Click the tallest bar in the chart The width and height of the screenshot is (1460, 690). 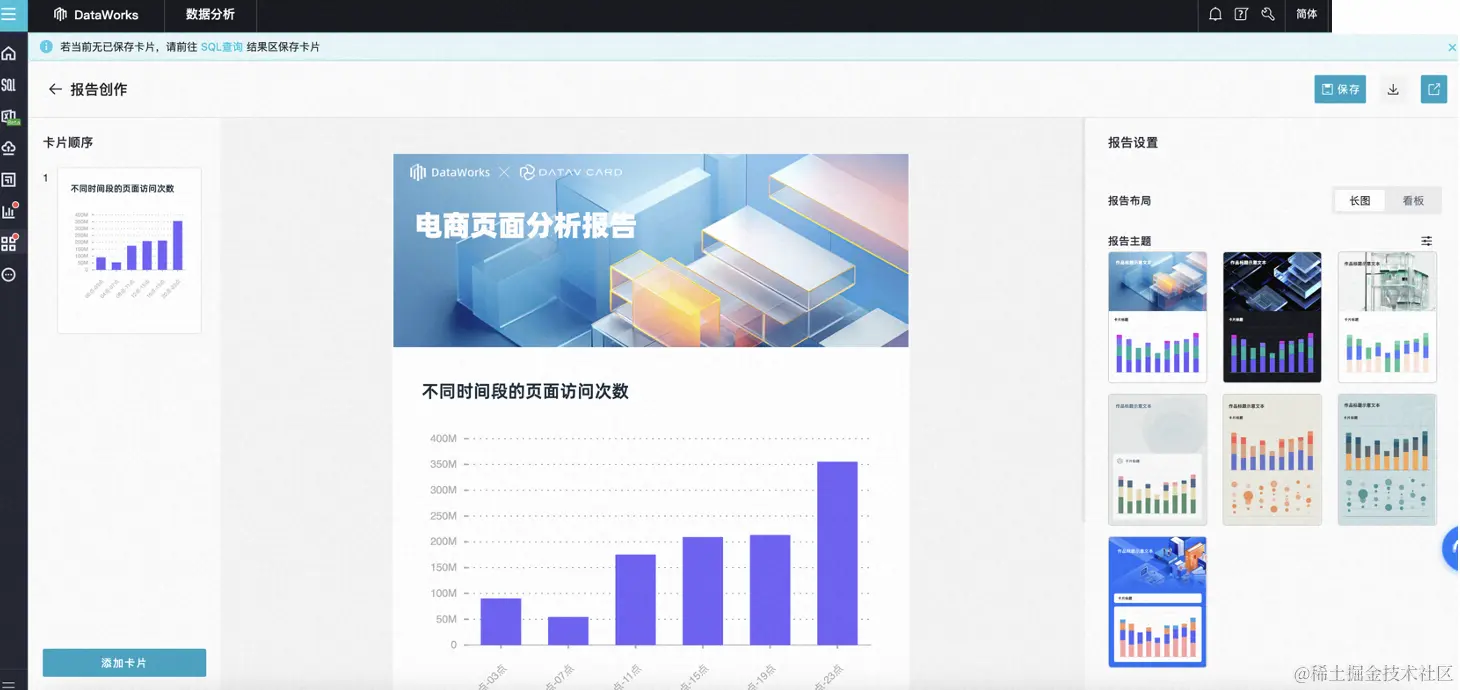click(x=837, y=553)
